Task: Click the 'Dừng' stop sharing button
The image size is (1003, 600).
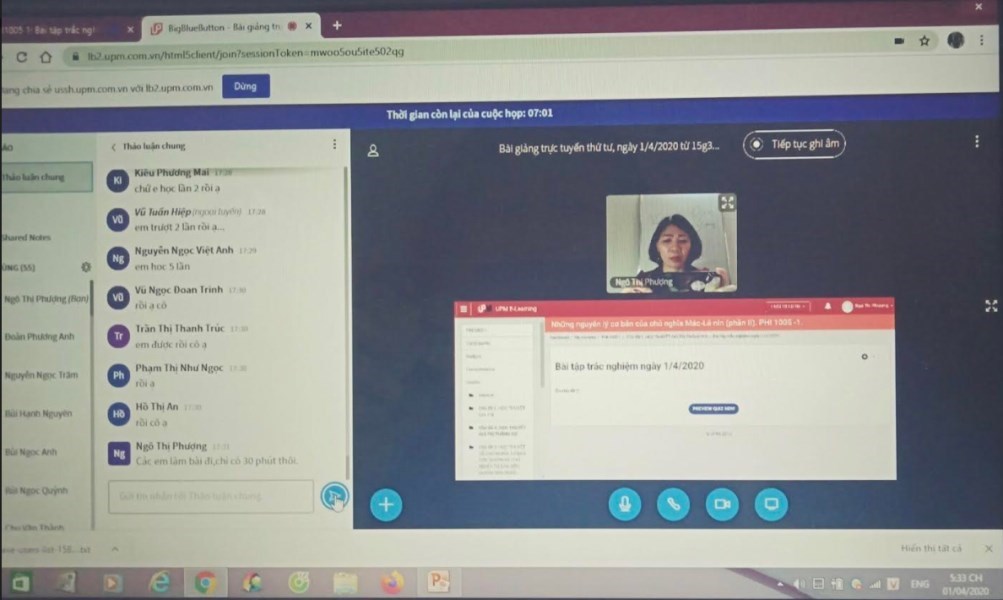Action: click(x=245, y=87)
